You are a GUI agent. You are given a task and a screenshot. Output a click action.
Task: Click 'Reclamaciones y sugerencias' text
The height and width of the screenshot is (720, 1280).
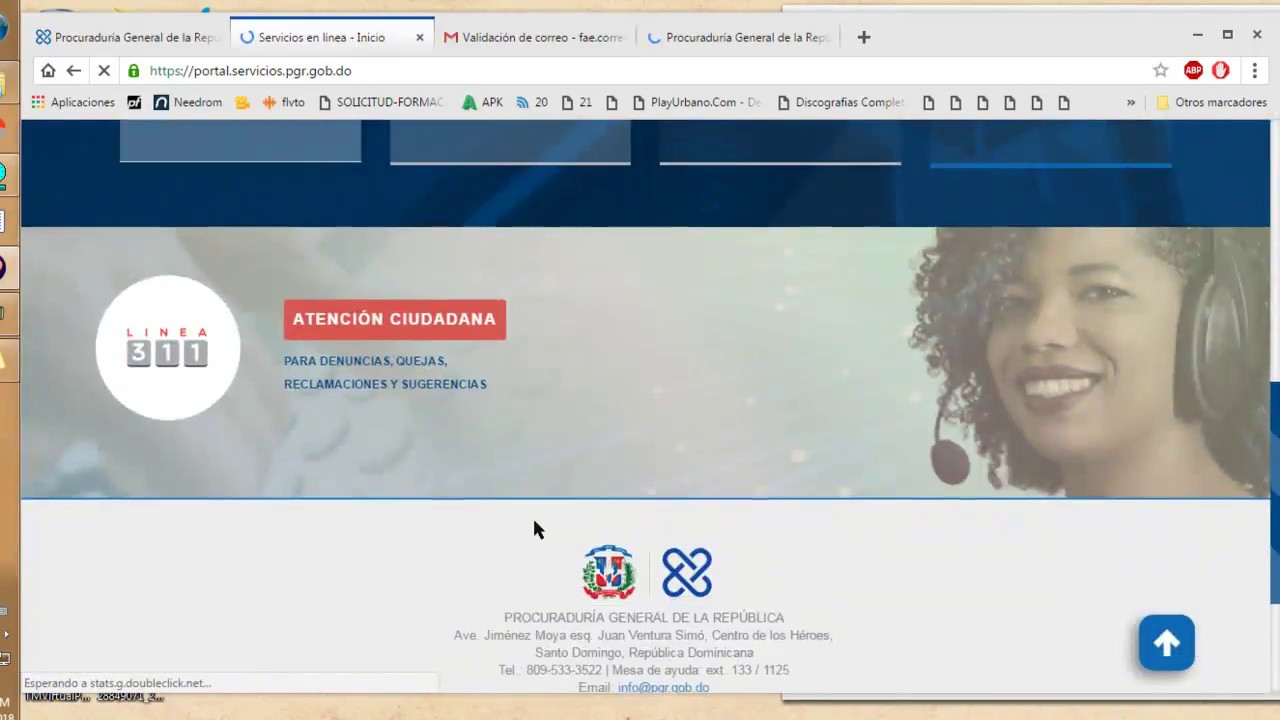coord(385,384)
